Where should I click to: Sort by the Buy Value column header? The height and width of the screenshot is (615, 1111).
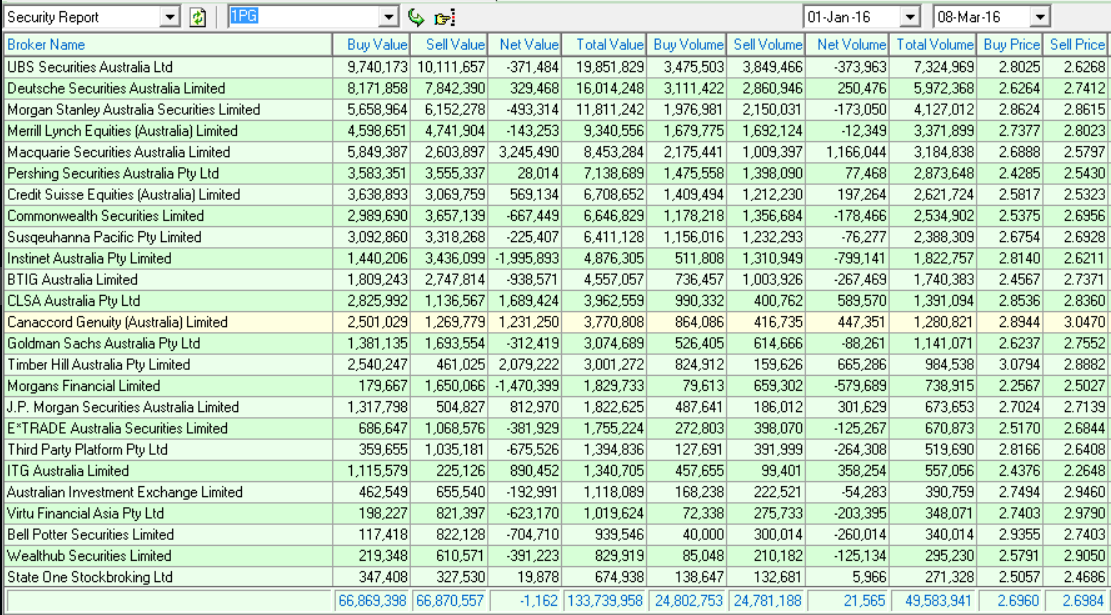click(x=371, y=45)
